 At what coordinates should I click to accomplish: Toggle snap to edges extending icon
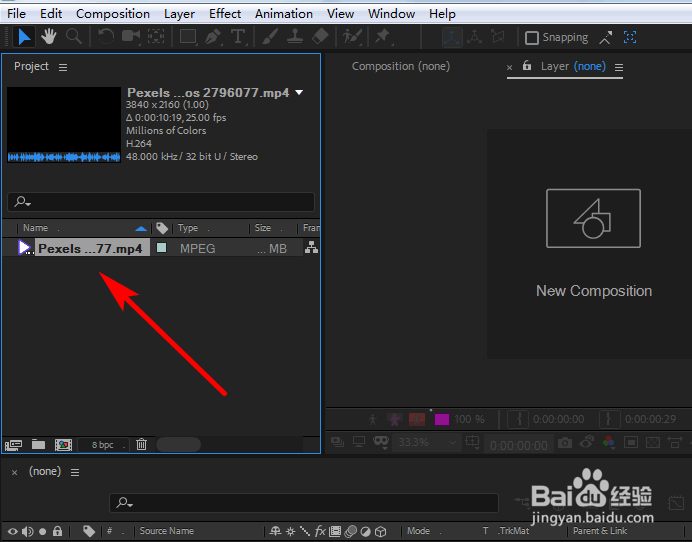(606, 38)
